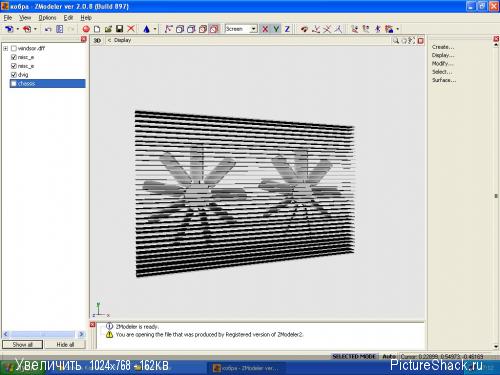Viewport: 500px width, 375px height.
Task: Click the Show all button
Action: 23,345
